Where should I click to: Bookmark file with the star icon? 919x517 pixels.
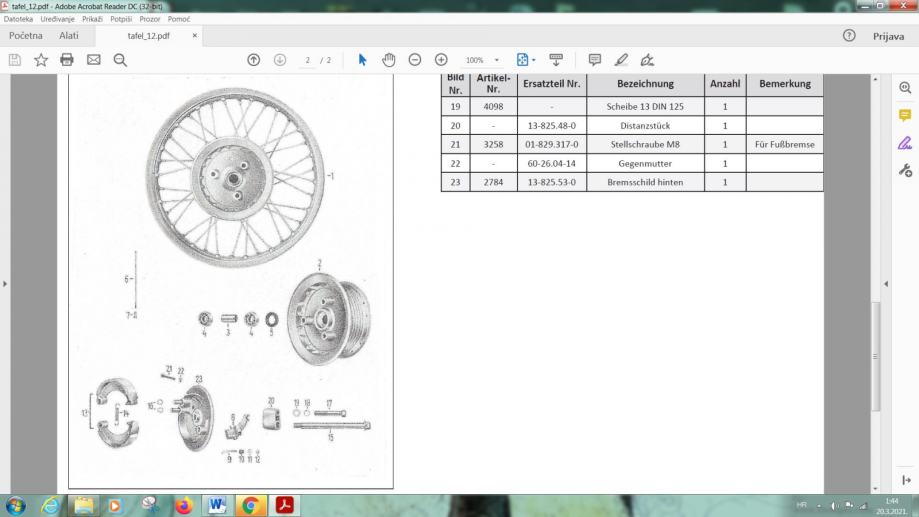coord(41,60)
